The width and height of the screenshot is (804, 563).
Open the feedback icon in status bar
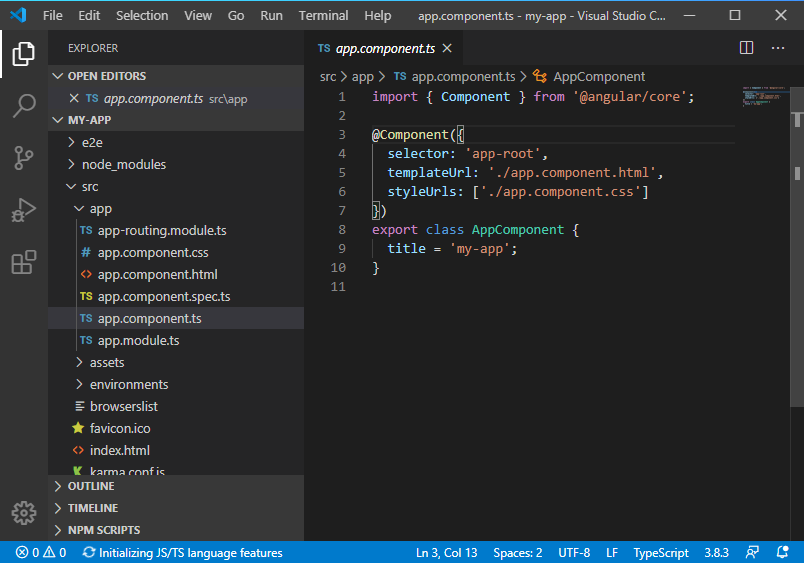pos(752,552)
